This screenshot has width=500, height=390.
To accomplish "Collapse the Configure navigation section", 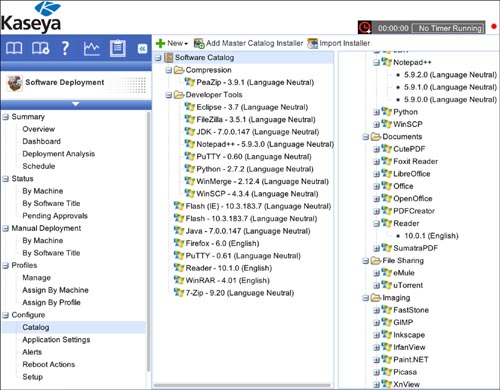I will click(6, 315).
